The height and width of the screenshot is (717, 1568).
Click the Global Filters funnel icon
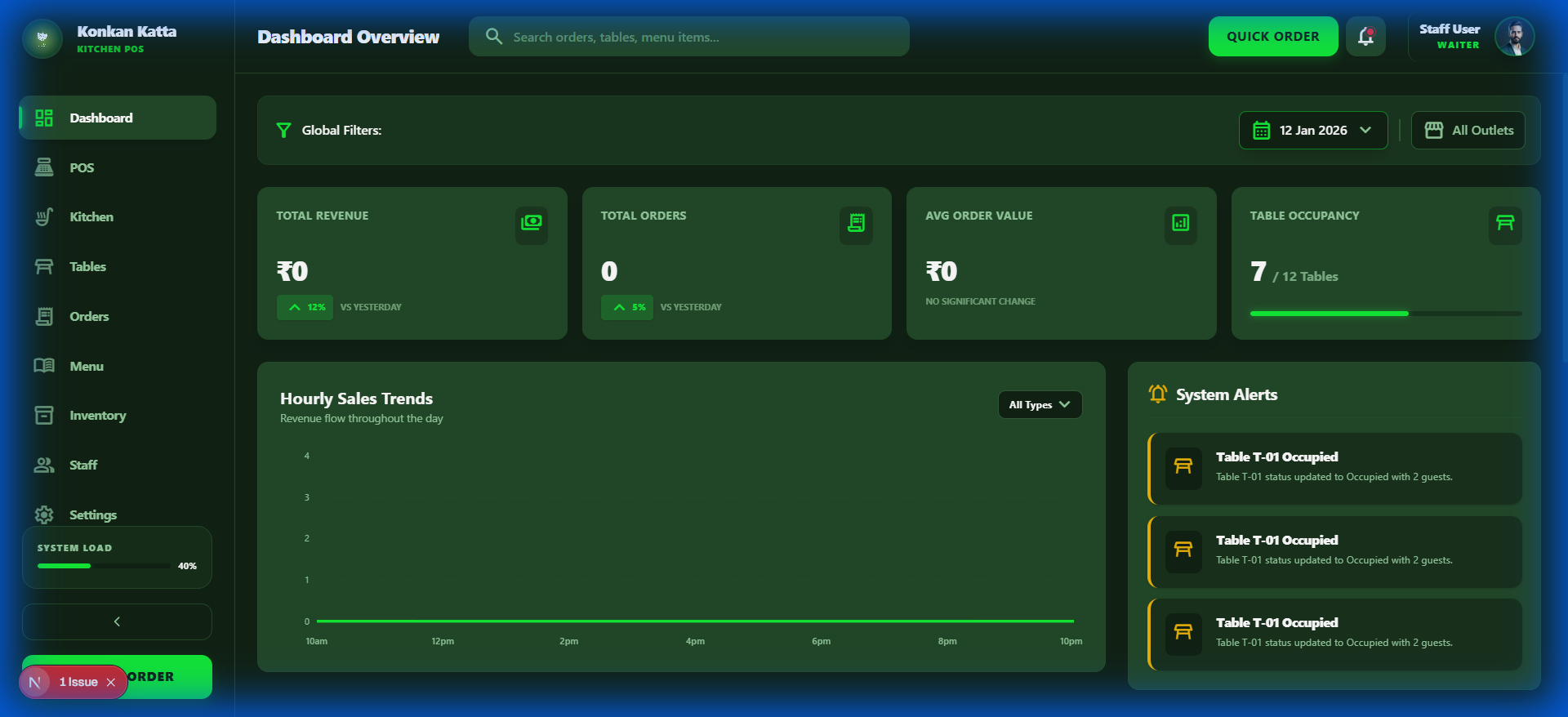(x=283, y=131)
